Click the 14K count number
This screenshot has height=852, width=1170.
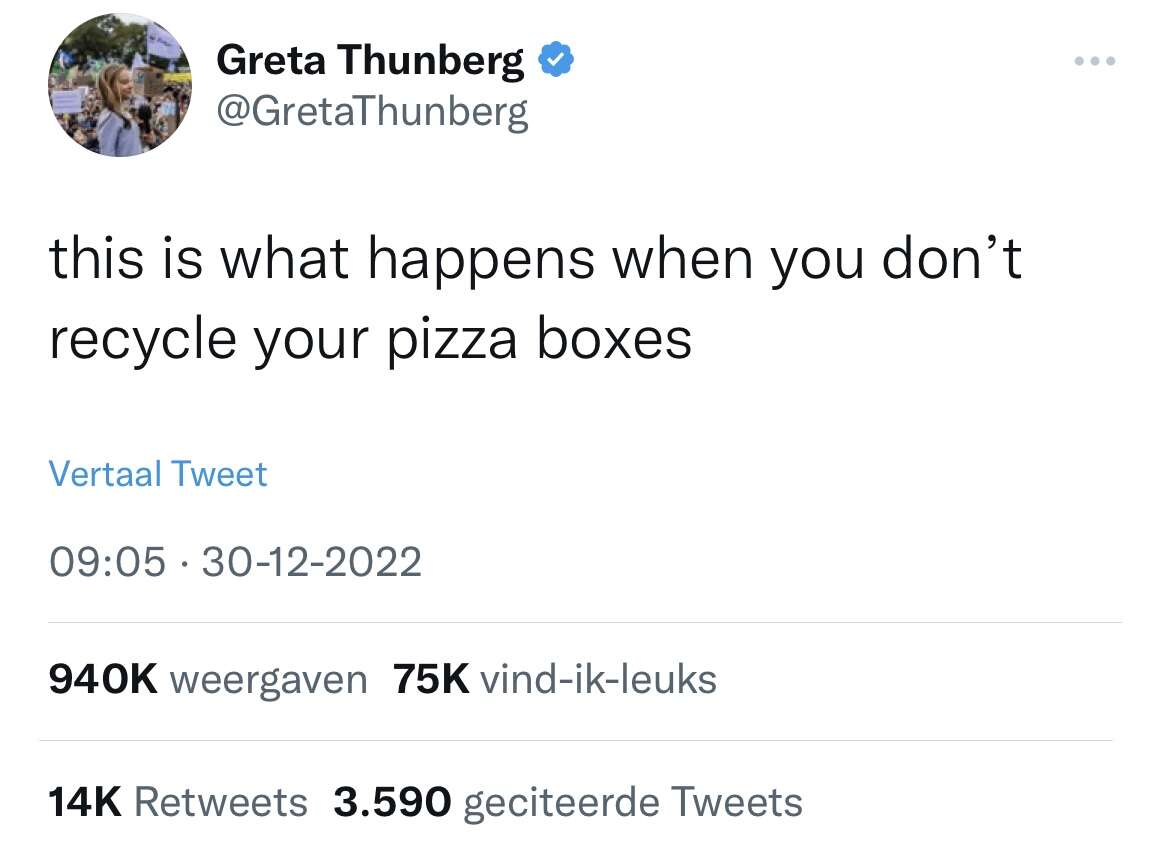pos(85,802)
